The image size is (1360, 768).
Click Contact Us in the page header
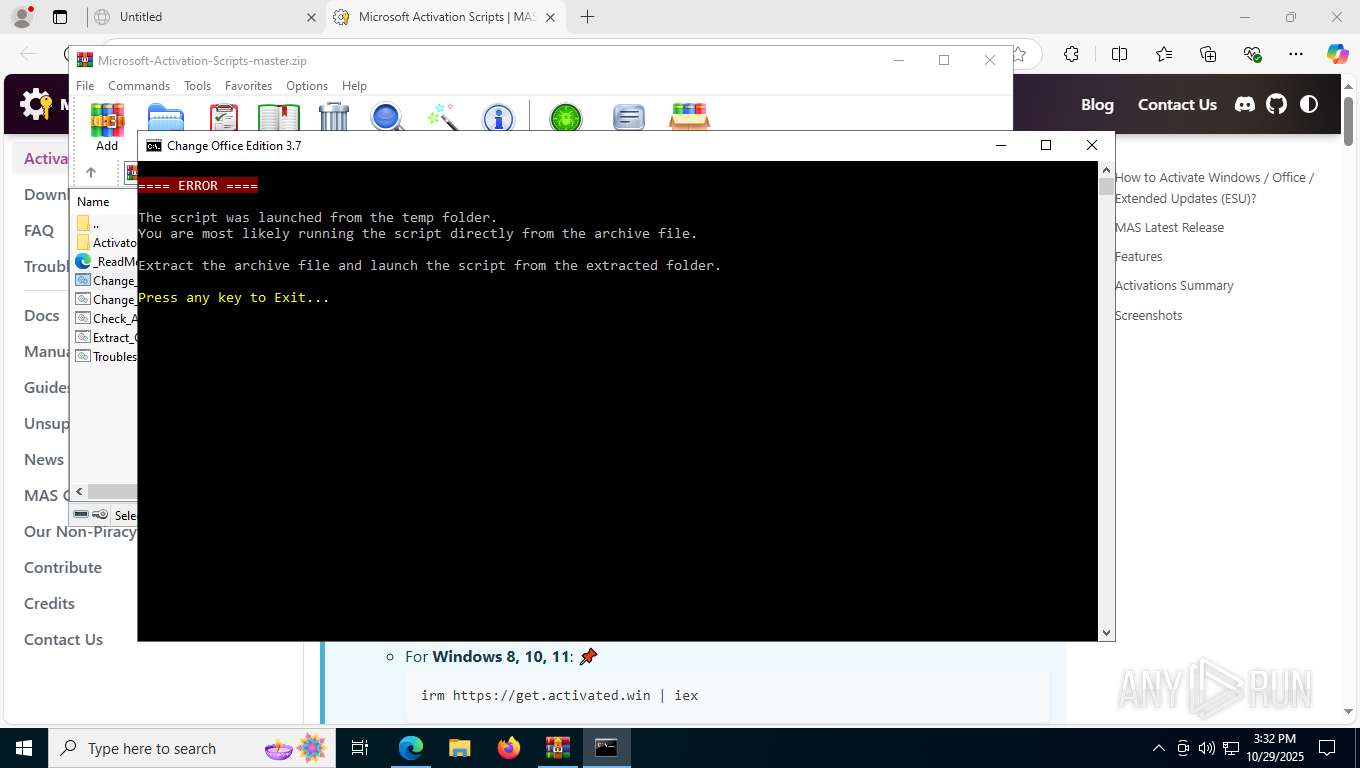click(1177, 104)
